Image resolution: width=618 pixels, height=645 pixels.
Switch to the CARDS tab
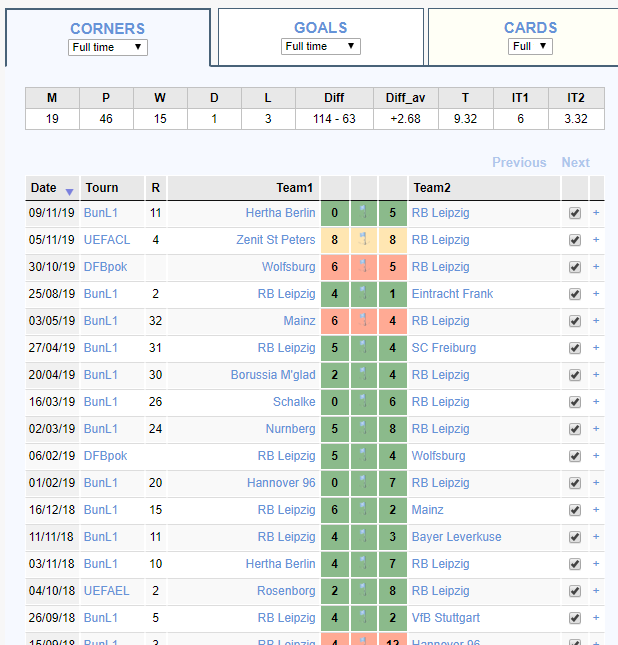pos(530,28)
